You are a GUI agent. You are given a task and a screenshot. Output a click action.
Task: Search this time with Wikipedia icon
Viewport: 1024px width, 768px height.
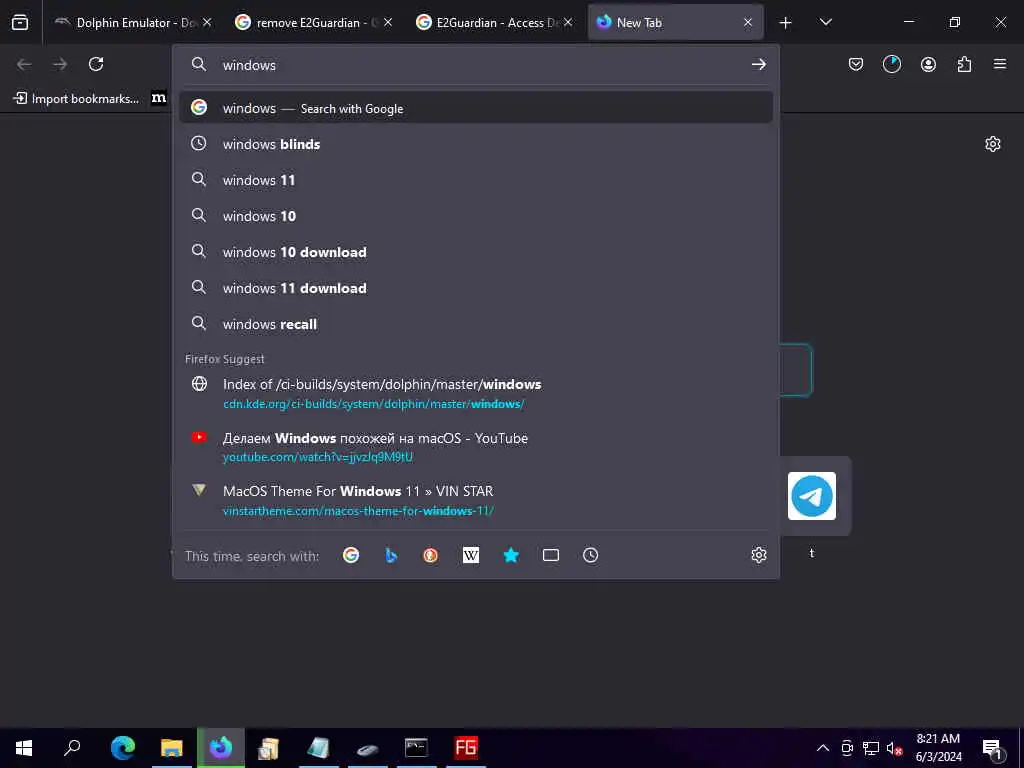pyautogui.click(x=470, y=555)
